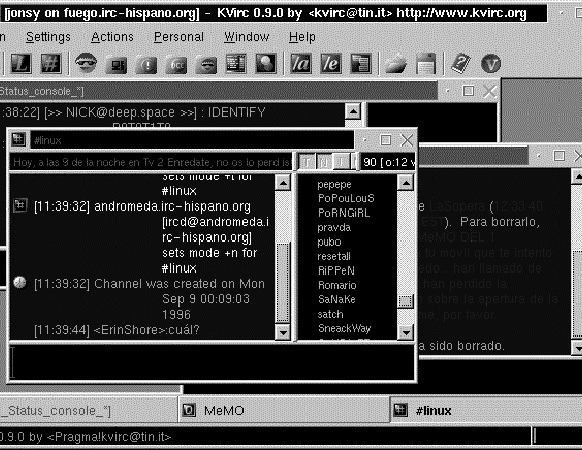This screenshot has height=450, width=582.
Task: Select user SneackWay in nick list
Action: [344, 328]
